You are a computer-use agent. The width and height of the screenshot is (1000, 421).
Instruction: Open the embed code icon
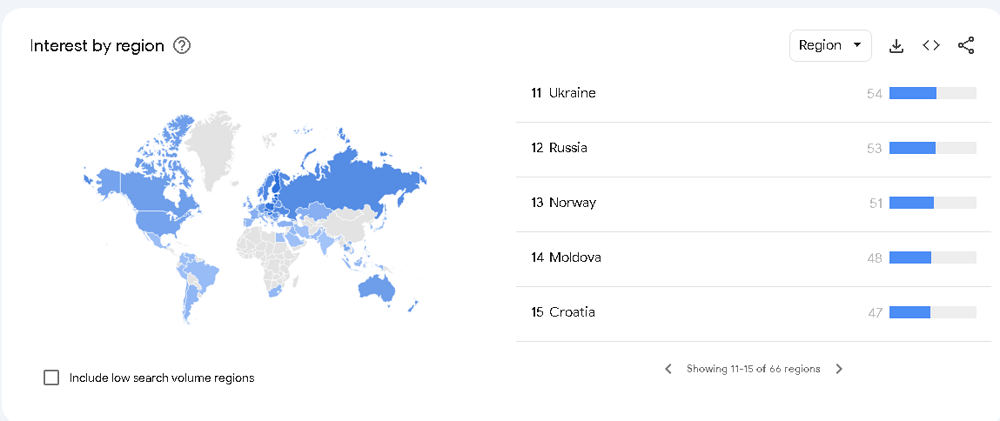pyautogui.click(x=931, y=46)
